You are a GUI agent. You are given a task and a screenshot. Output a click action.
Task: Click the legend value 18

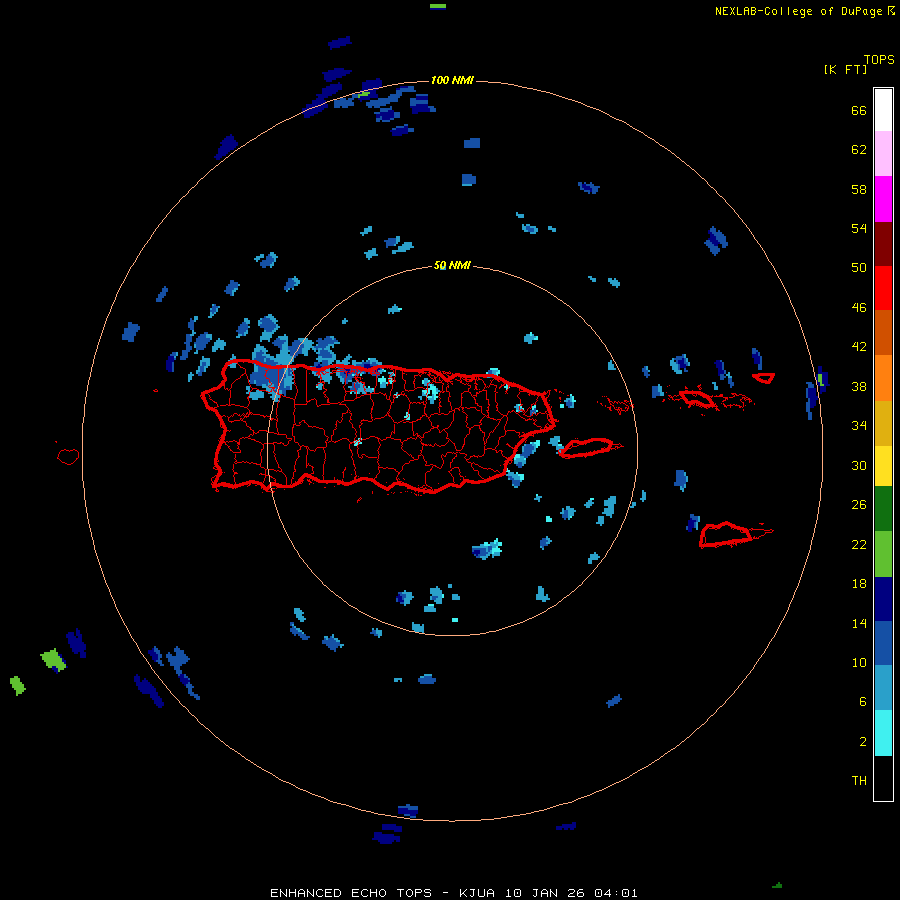[859, 584]
